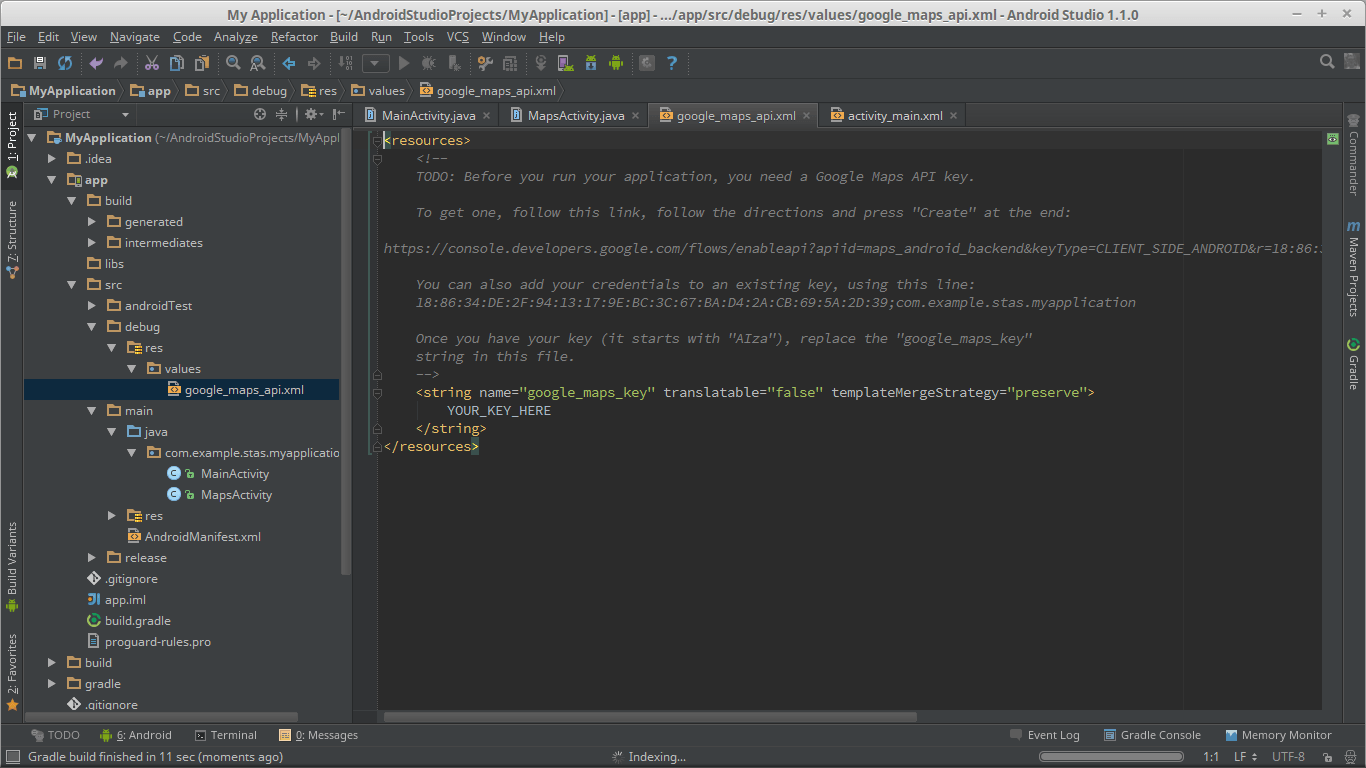Toggle the Commander side panel

pos(1353,155)
